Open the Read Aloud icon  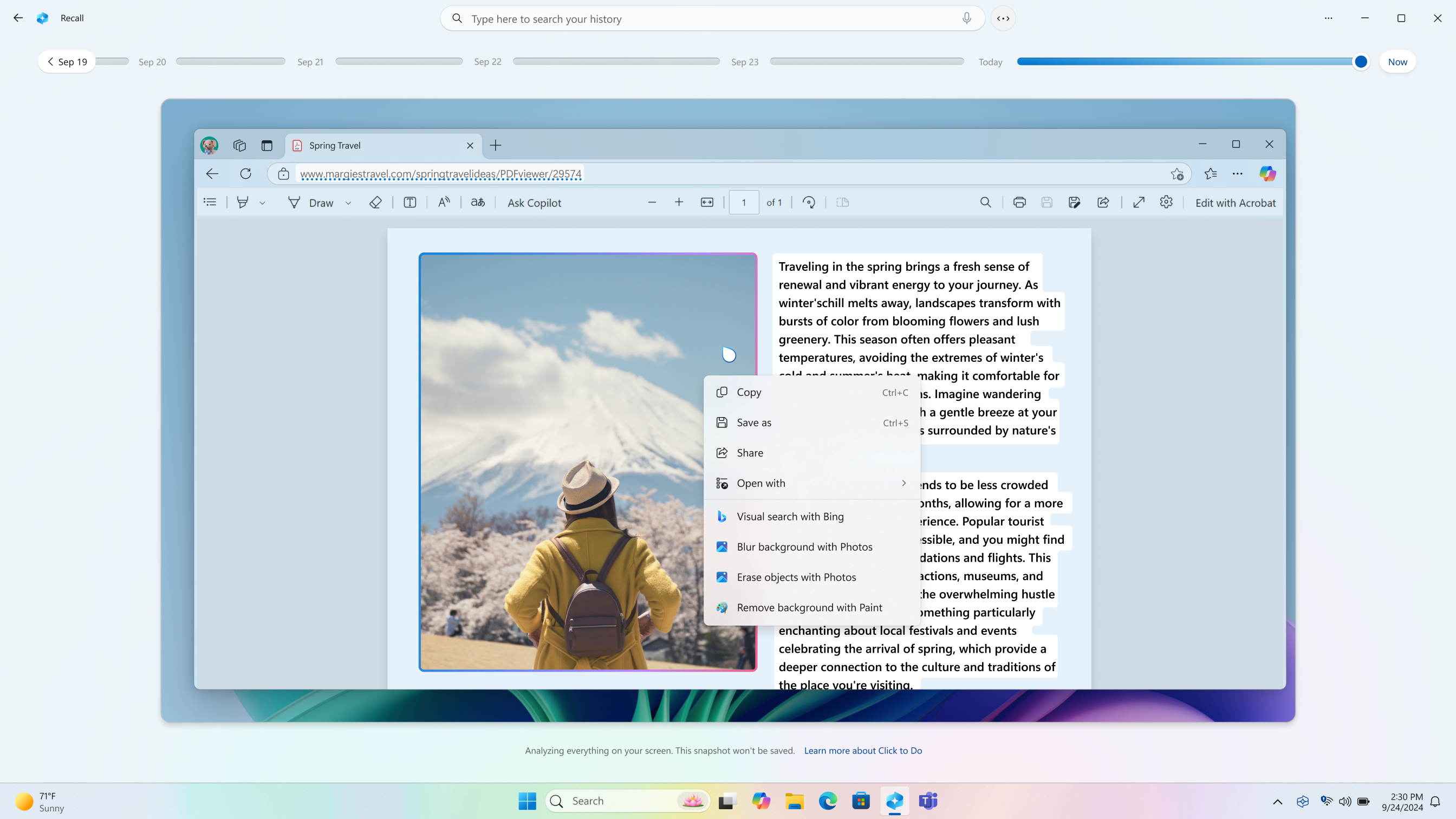coord(445,202)
